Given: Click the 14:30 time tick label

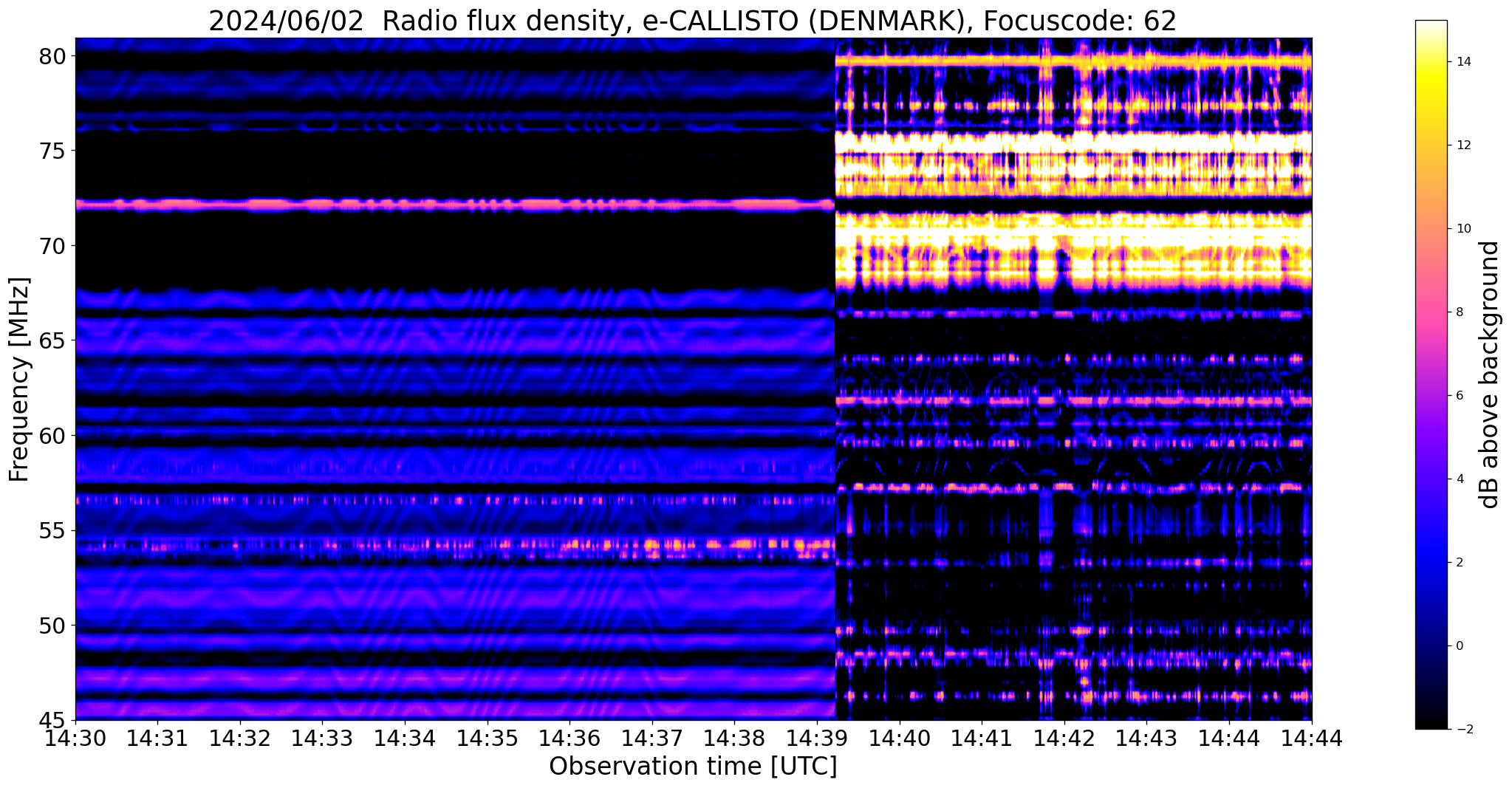Looking at the screenshot, I should 75,738.
